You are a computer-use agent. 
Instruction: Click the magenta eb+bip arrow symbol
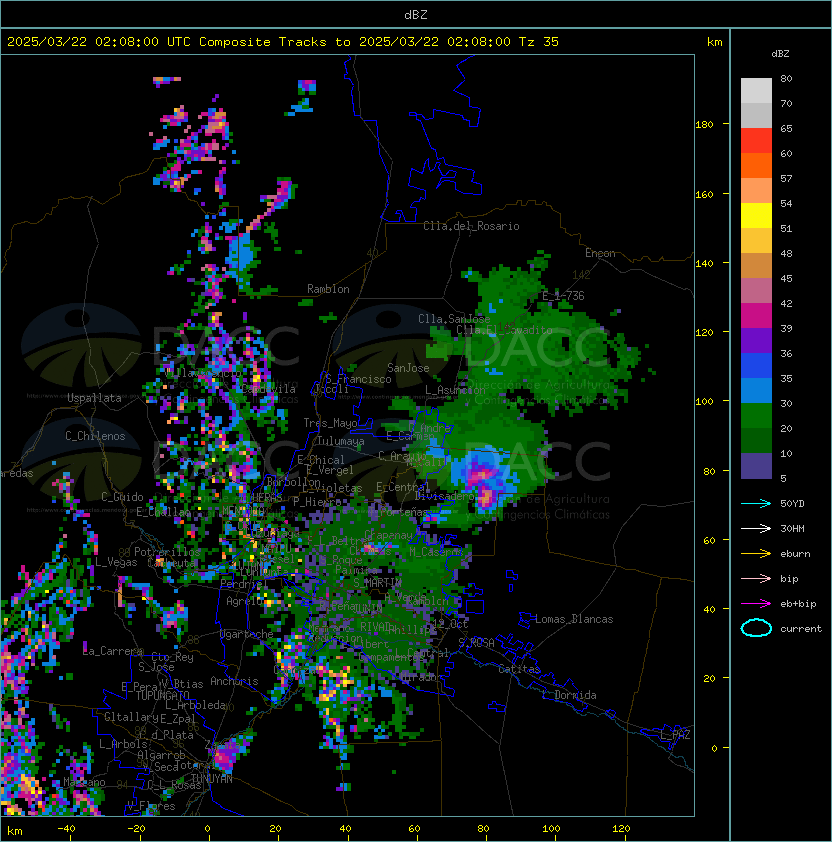click(756, 604)
